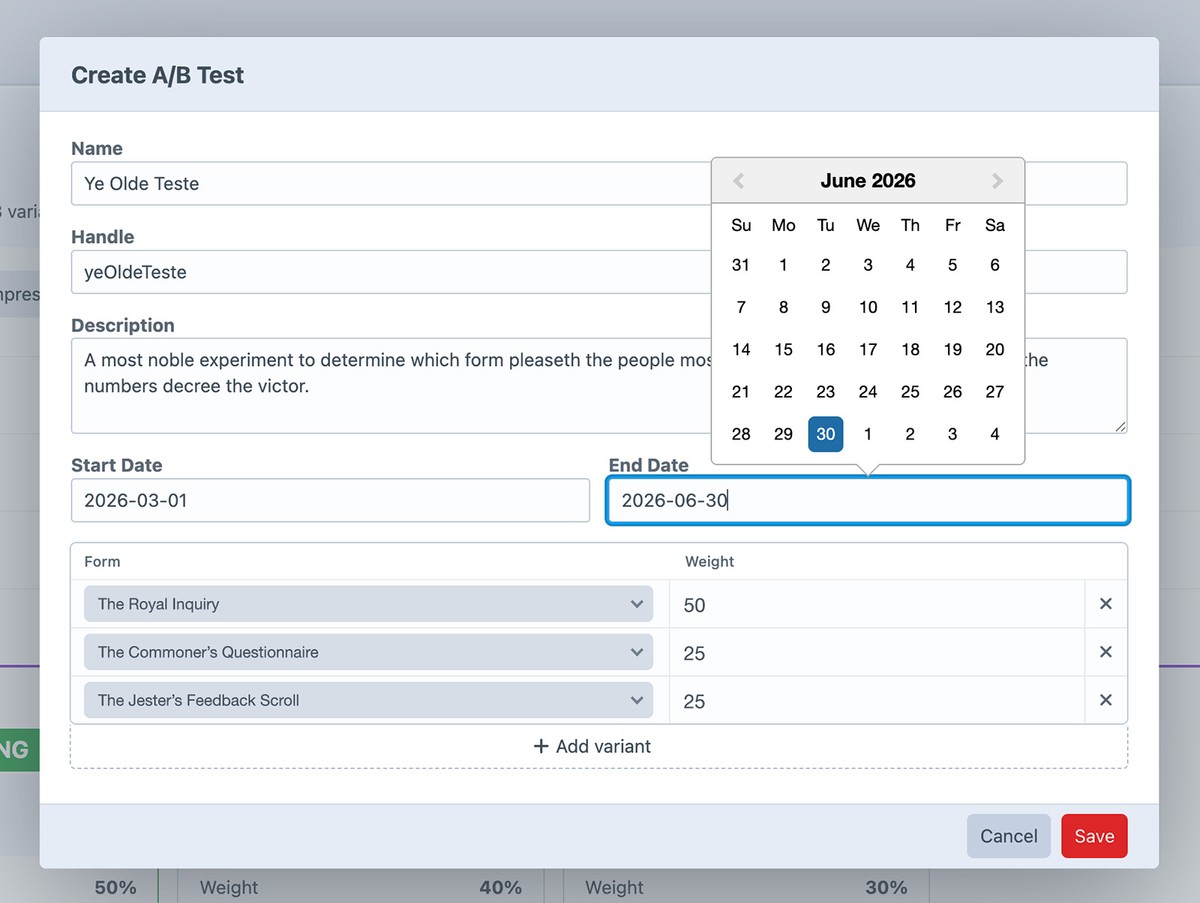Pick June 16 in the calendar
Image resolution: width=1200 pixels, height=903 pixels.
(x=826, y=349)
